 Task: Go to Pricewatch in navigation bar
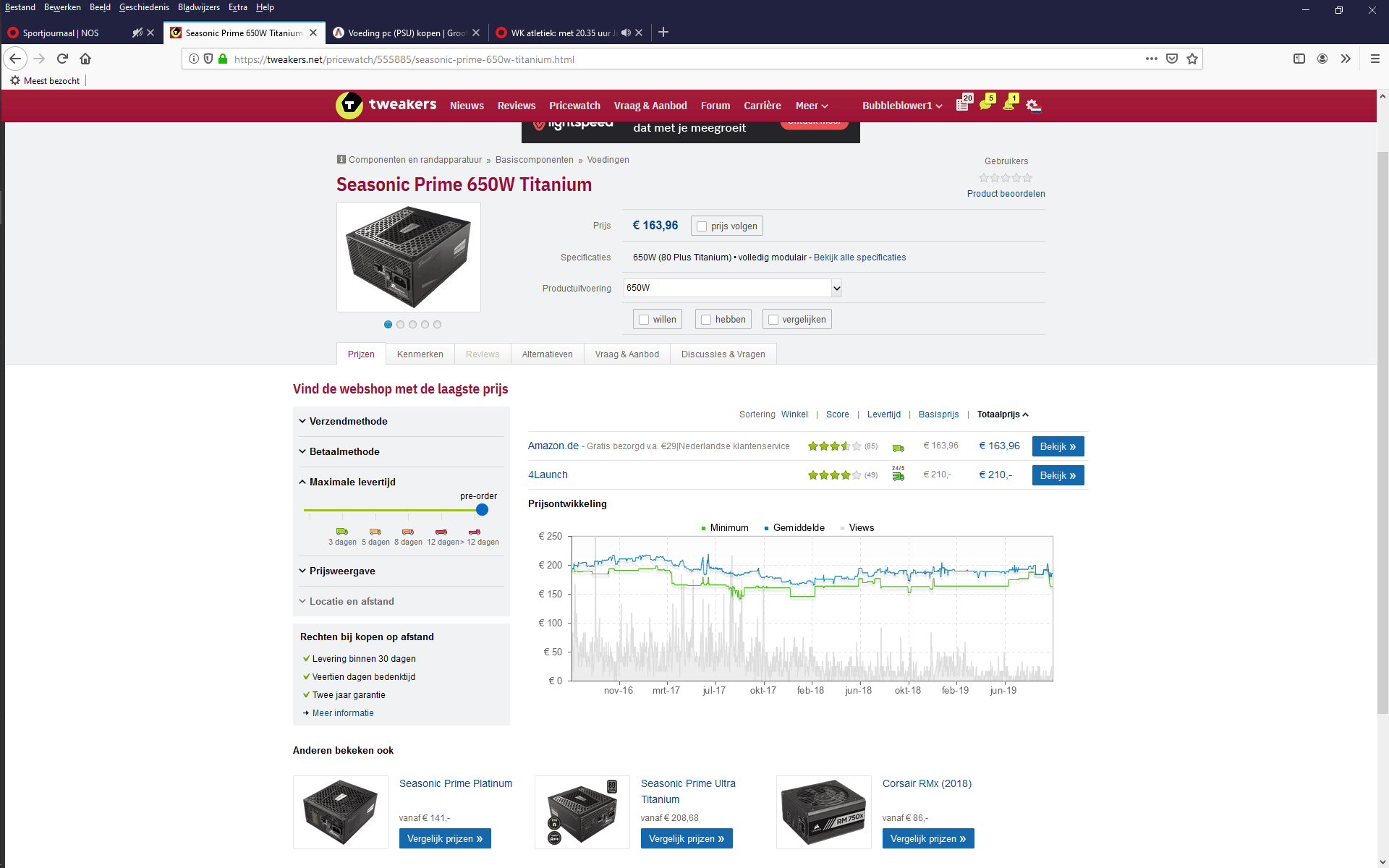(x=574, y=106)
